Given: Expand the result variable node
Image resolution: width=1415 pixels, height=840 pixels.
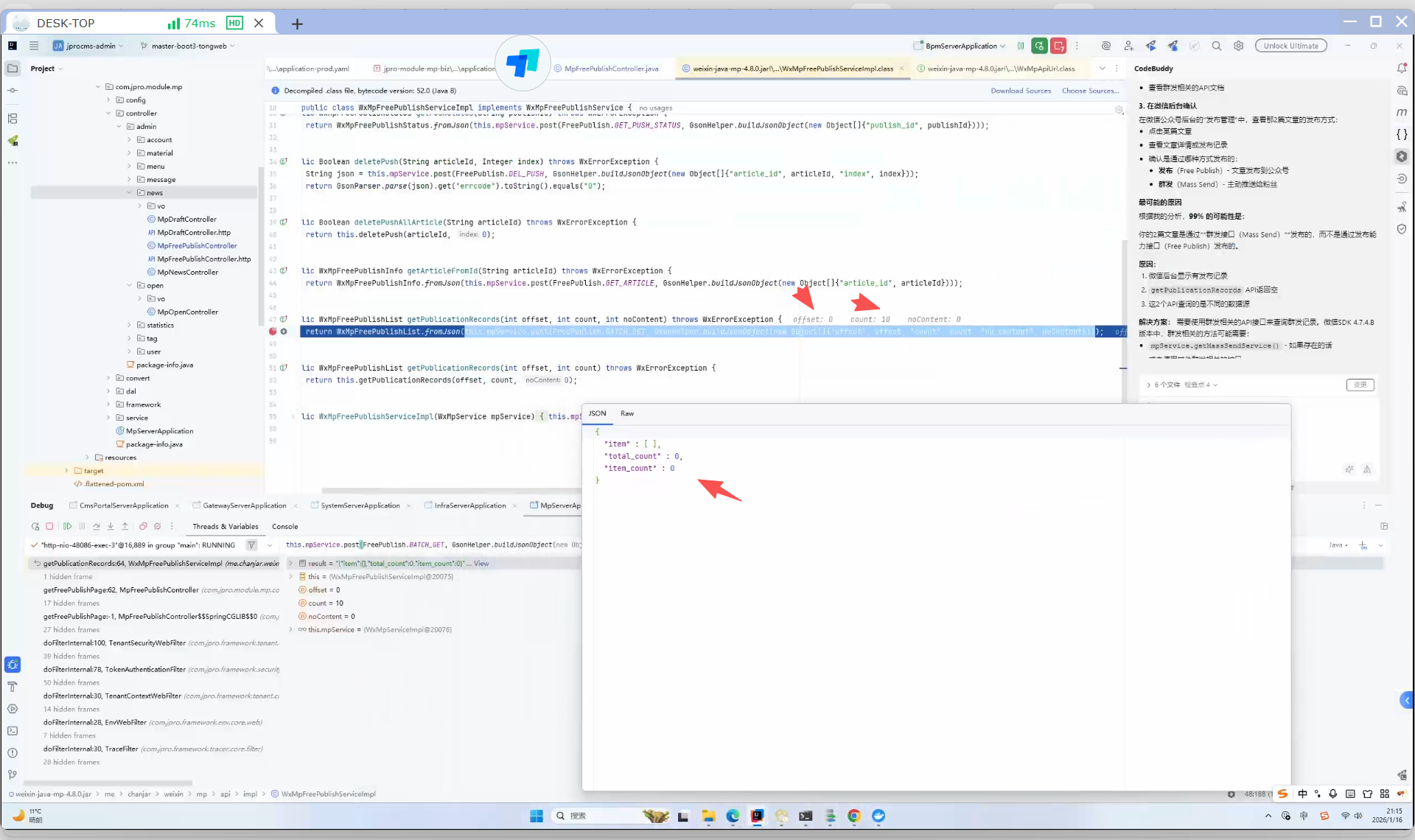Looking at the screenshot, I should click(x=291, y=563).
